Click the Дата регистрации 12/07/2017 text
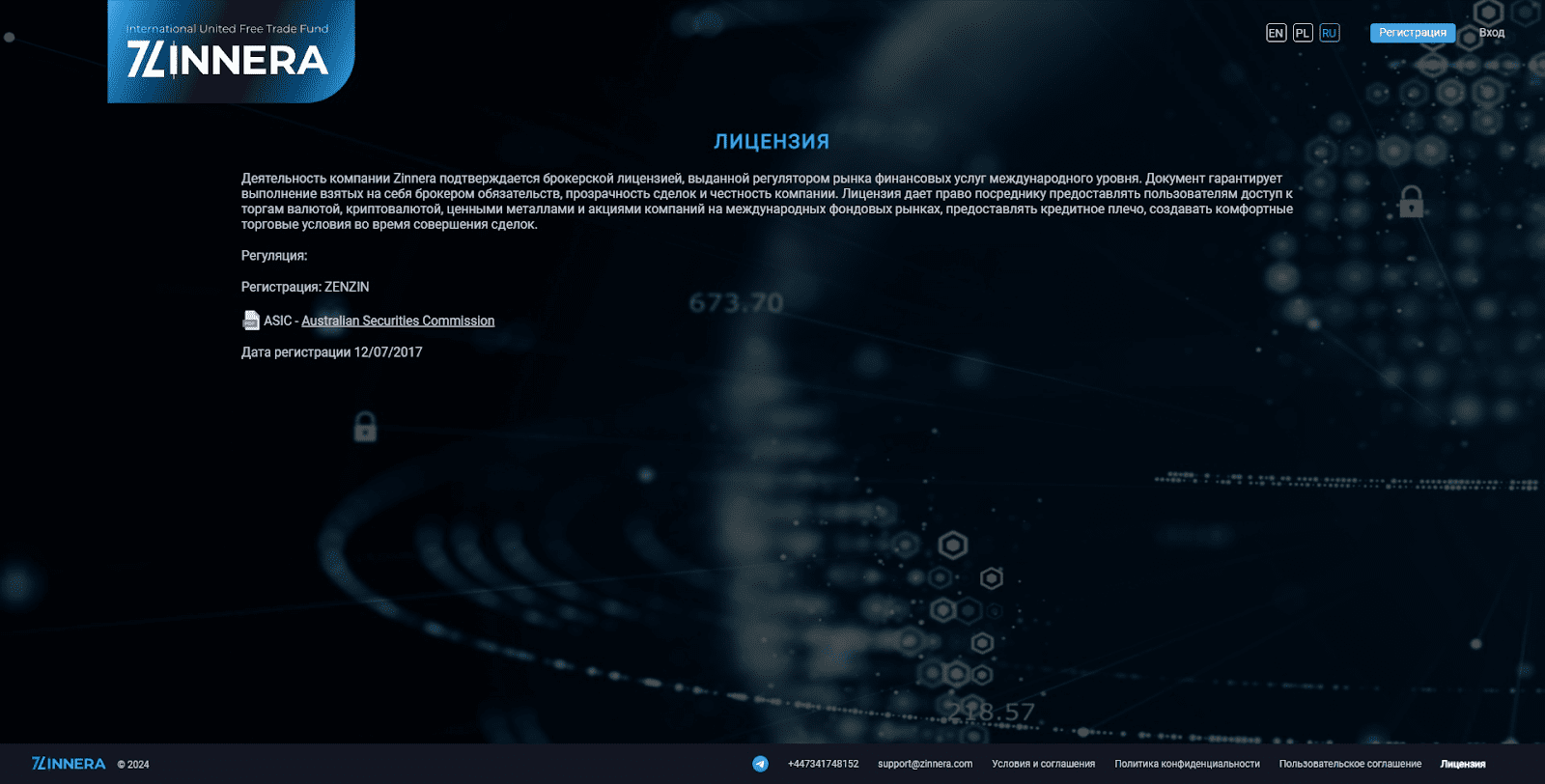The height and width of the screenshot is (784, 1545). click(x=331, y=352)
